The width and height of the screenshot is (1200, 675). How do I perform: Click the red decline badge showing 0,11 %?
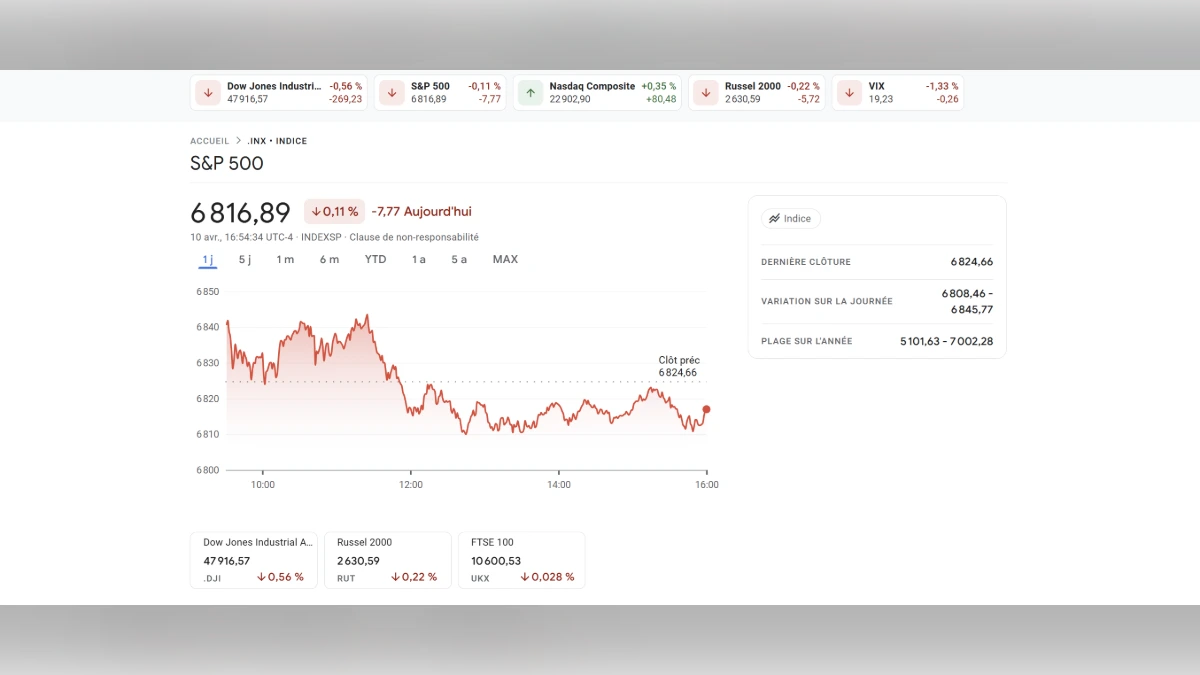(x=333, y=211)
